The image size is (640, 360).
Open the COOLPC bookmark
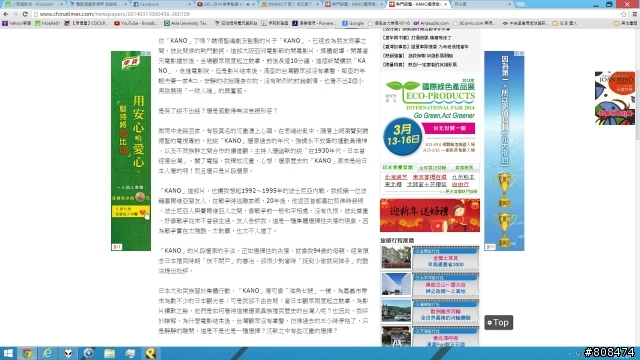pyautogui.click(x=86, y=23)
